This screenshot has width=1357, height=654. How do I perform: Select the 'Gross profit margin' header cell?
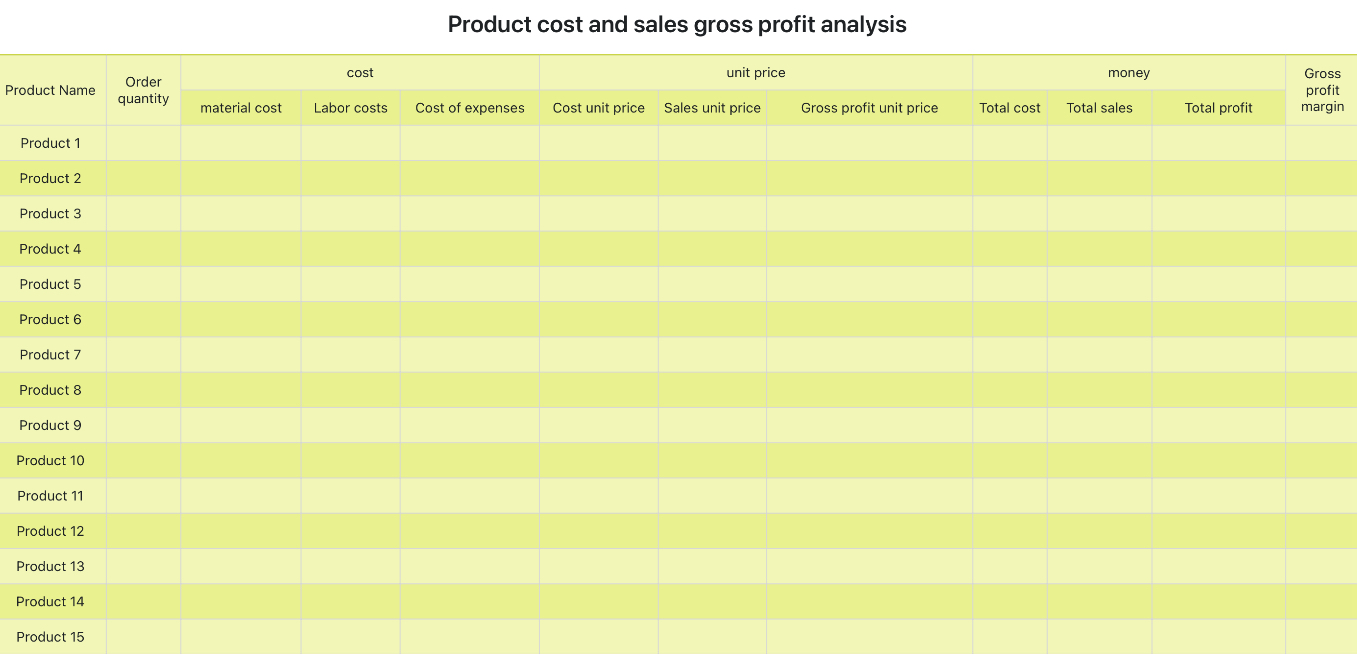click(1322, 90)
